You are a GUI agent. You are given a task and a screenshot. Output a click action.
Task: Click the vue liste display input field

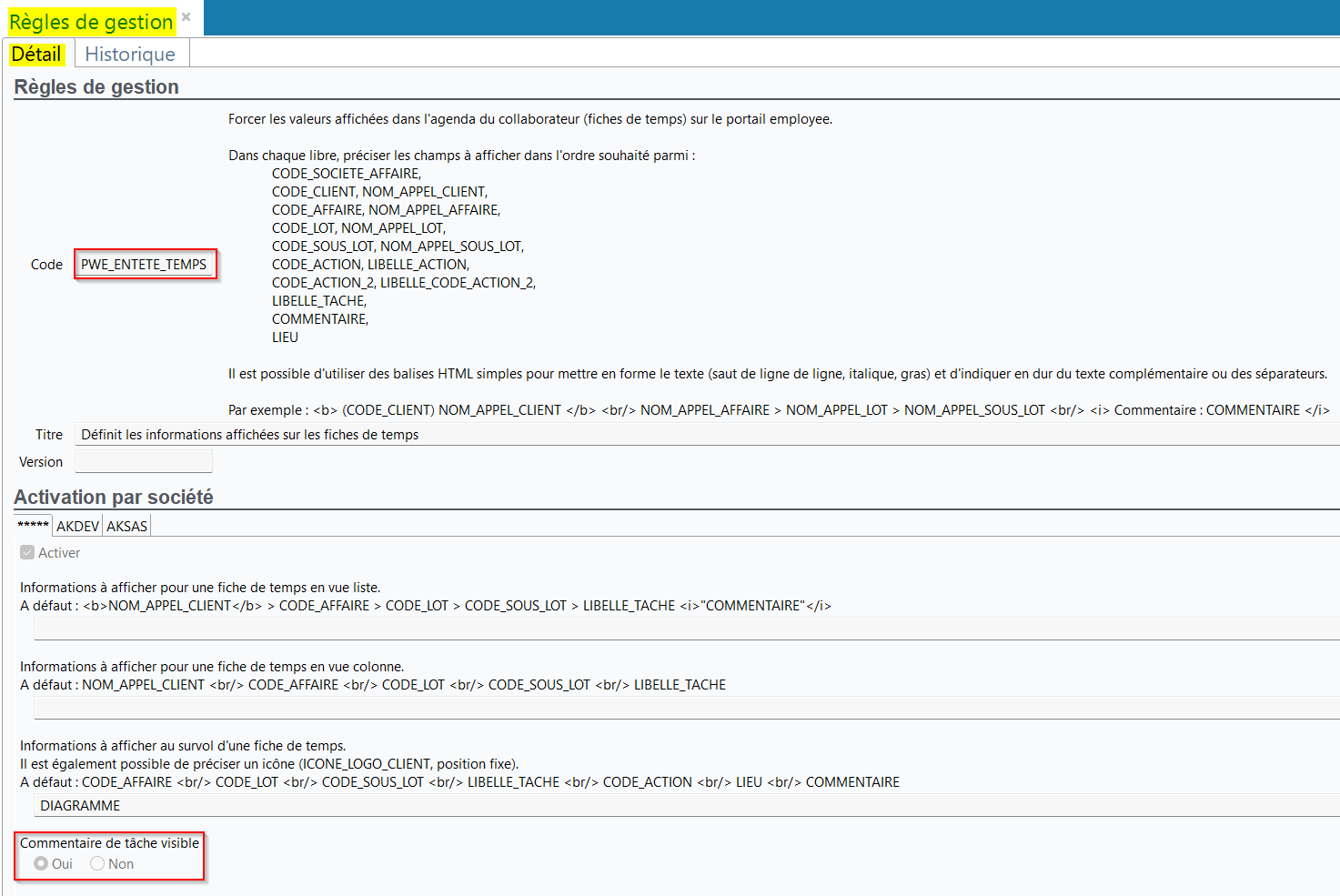(682, 629)
